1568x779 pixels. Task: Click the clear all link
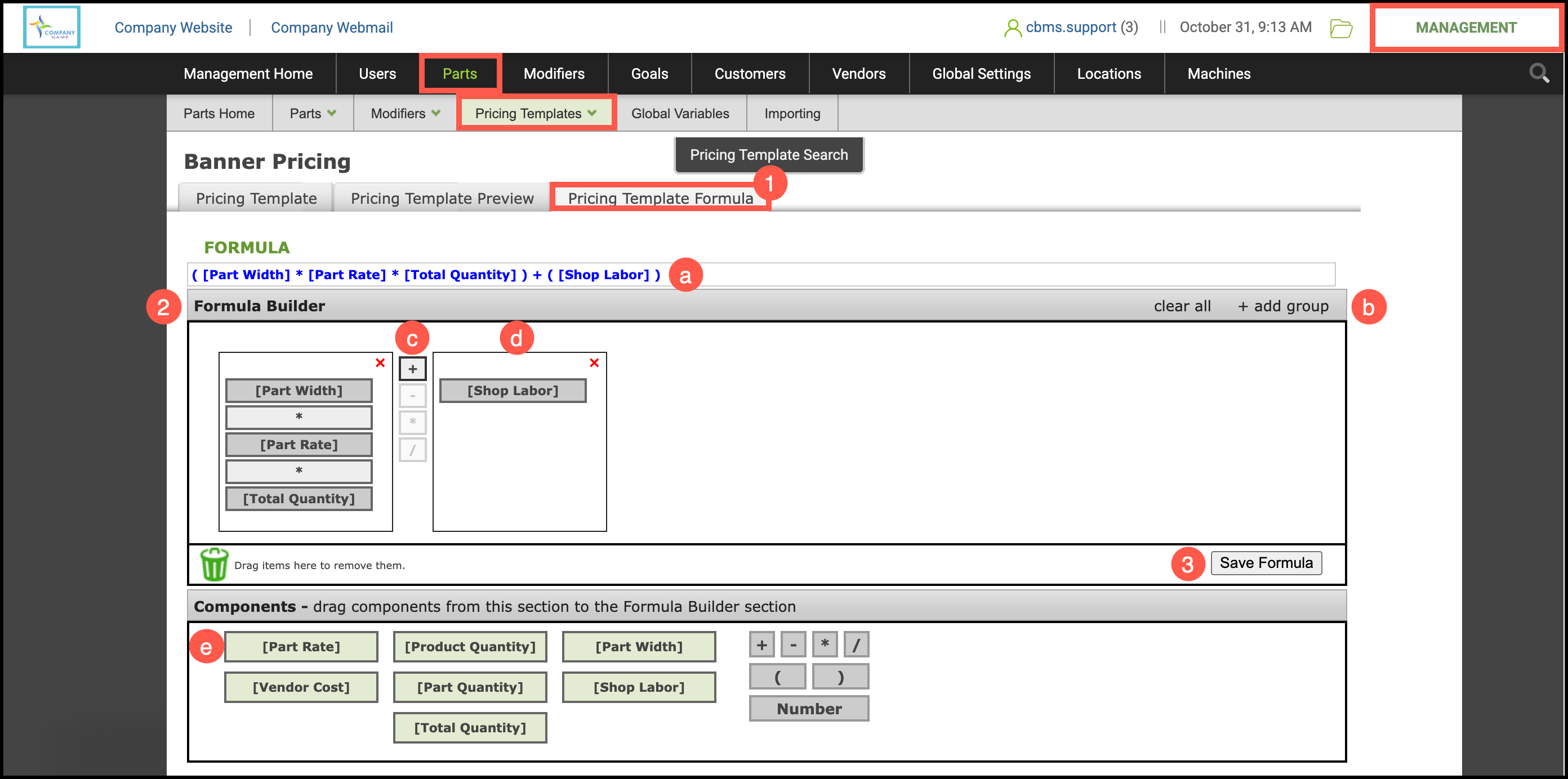[1182, 306]
